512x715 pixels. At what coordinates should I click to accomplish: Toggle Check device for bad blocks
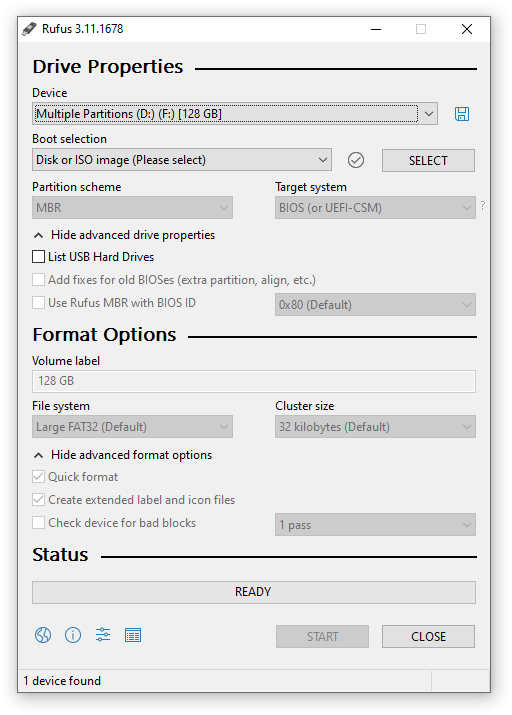pyautogui.click(x=39, y=523)
